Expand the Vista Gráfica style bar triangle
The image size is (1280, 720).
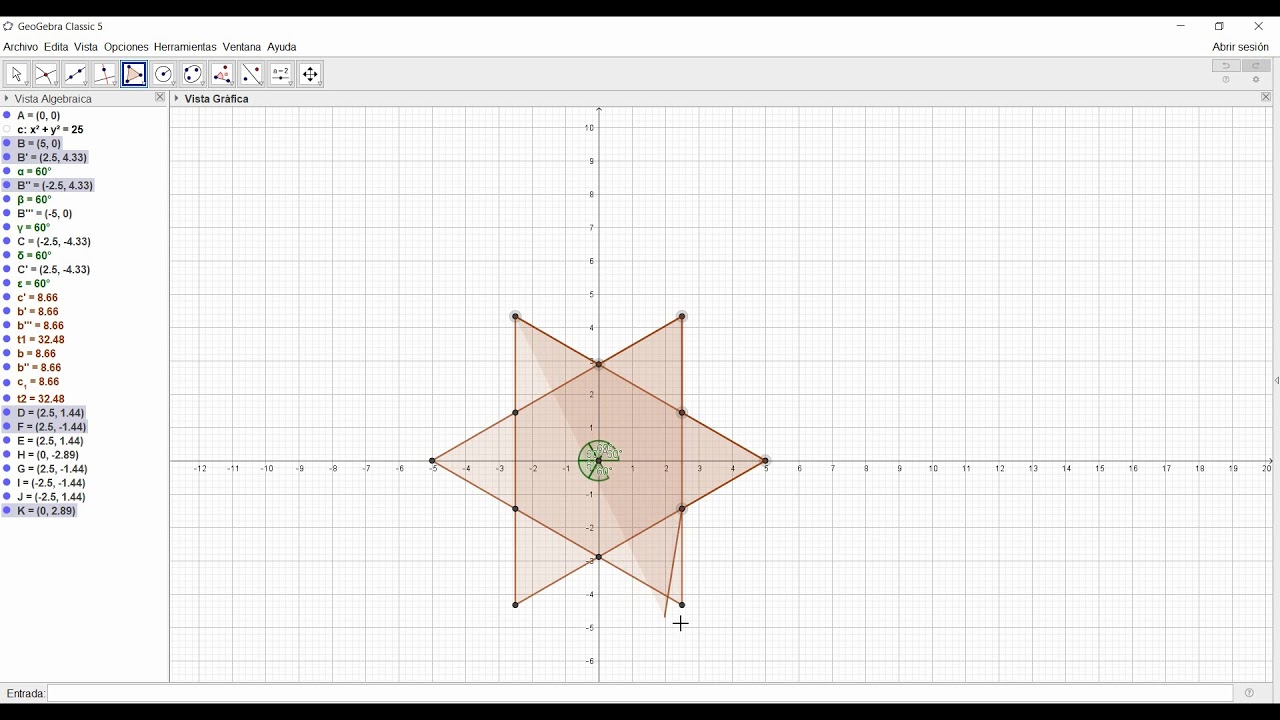[x=177, y=99]
